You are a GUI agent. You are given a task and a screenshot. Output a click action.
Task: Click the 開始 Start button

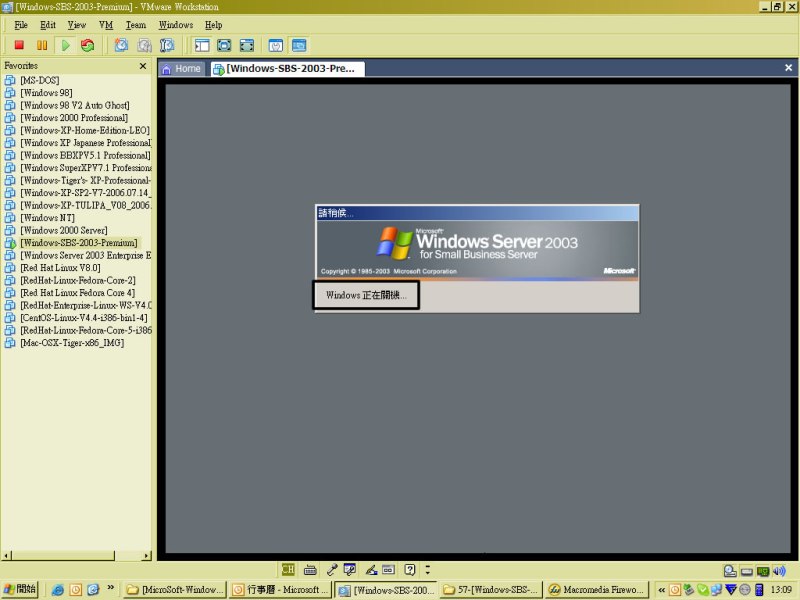coord(19,590)
